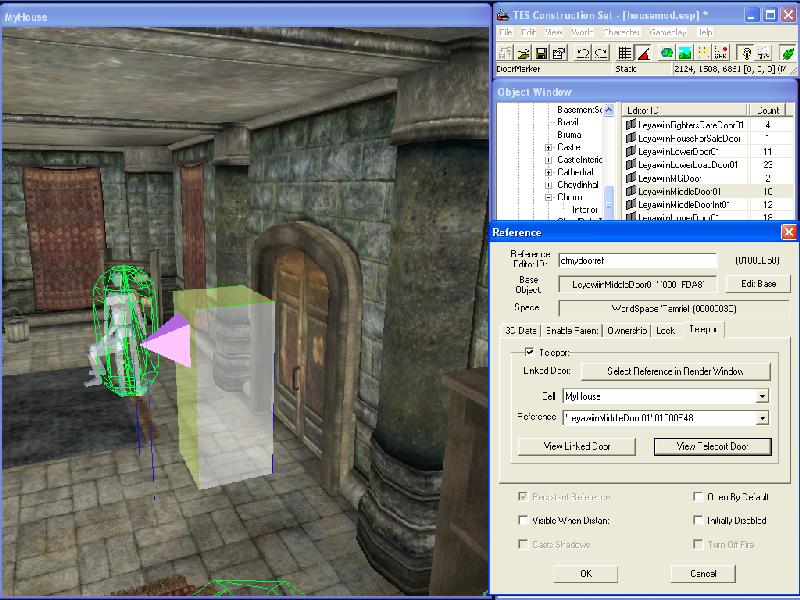Screen dimensions: 800x600
Task: Save the plugin with the floppy disk icon
Action: point(542,53)
